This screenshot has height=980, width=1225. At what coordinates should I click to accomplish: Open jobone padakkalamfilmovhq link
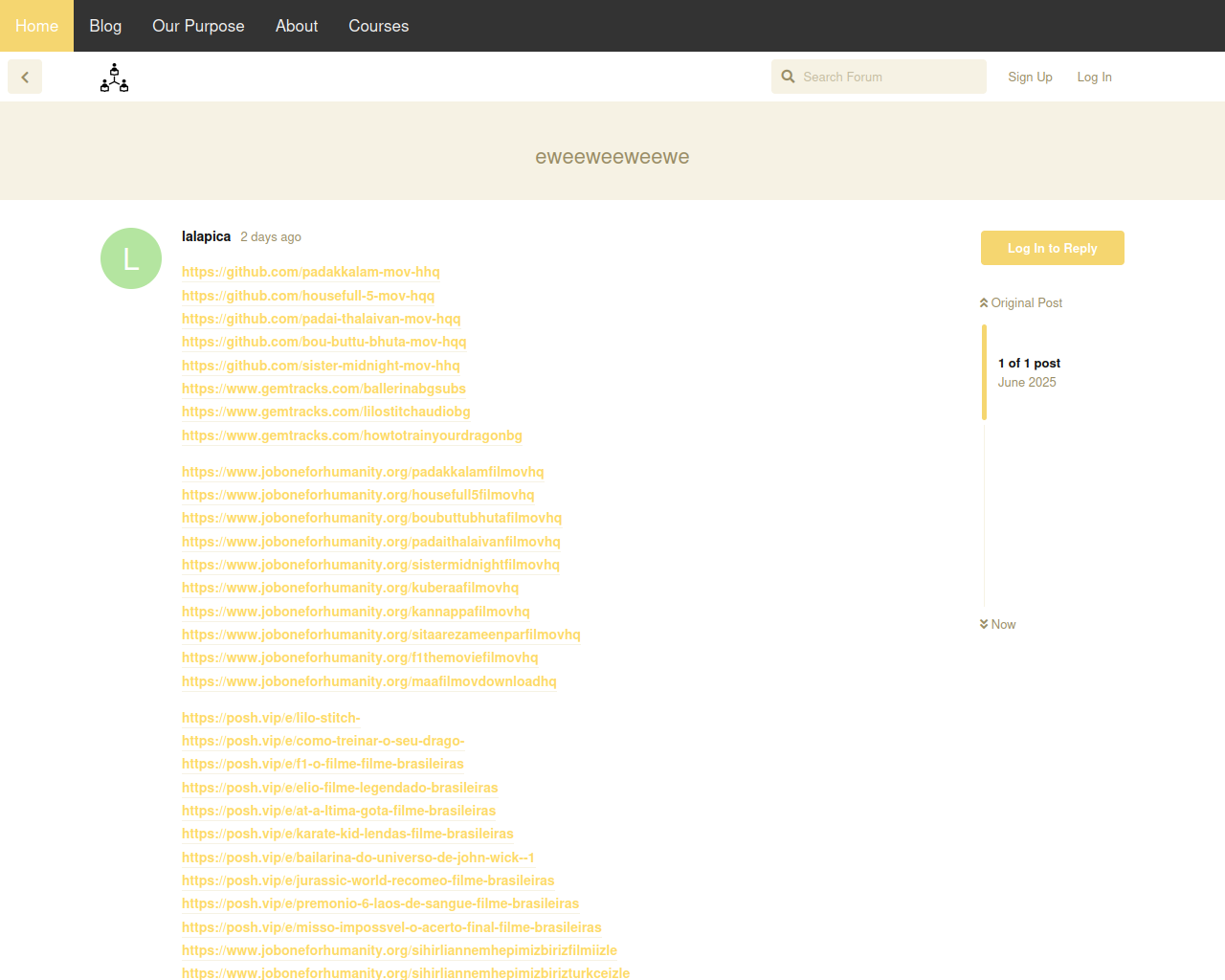click(x=363, y=472)
